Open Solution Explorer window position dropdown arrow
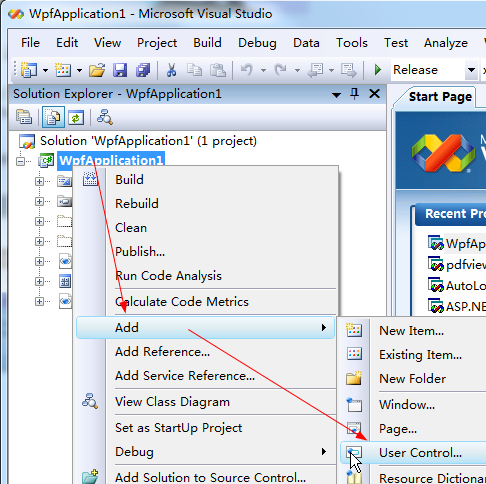486x484 pixels. [336, 95]
